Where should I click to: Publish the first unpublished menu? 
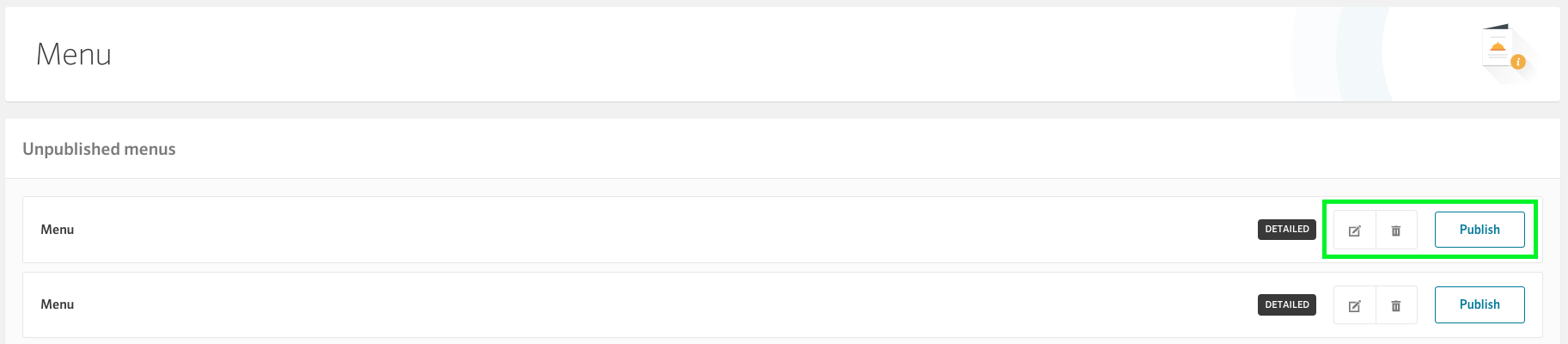click(1480, 230)
